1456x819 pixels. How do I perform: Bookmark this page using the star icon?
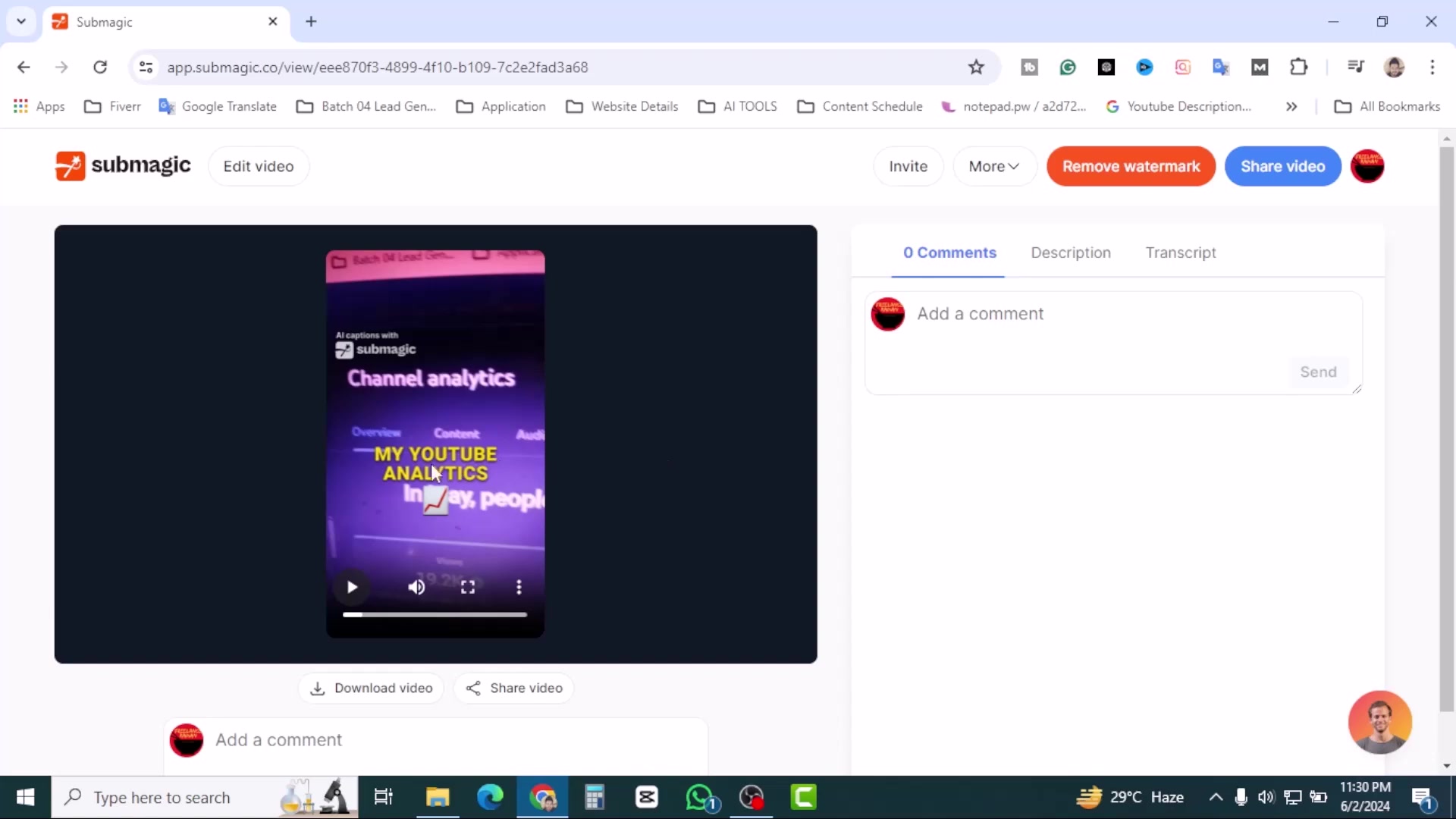(977, 67)
